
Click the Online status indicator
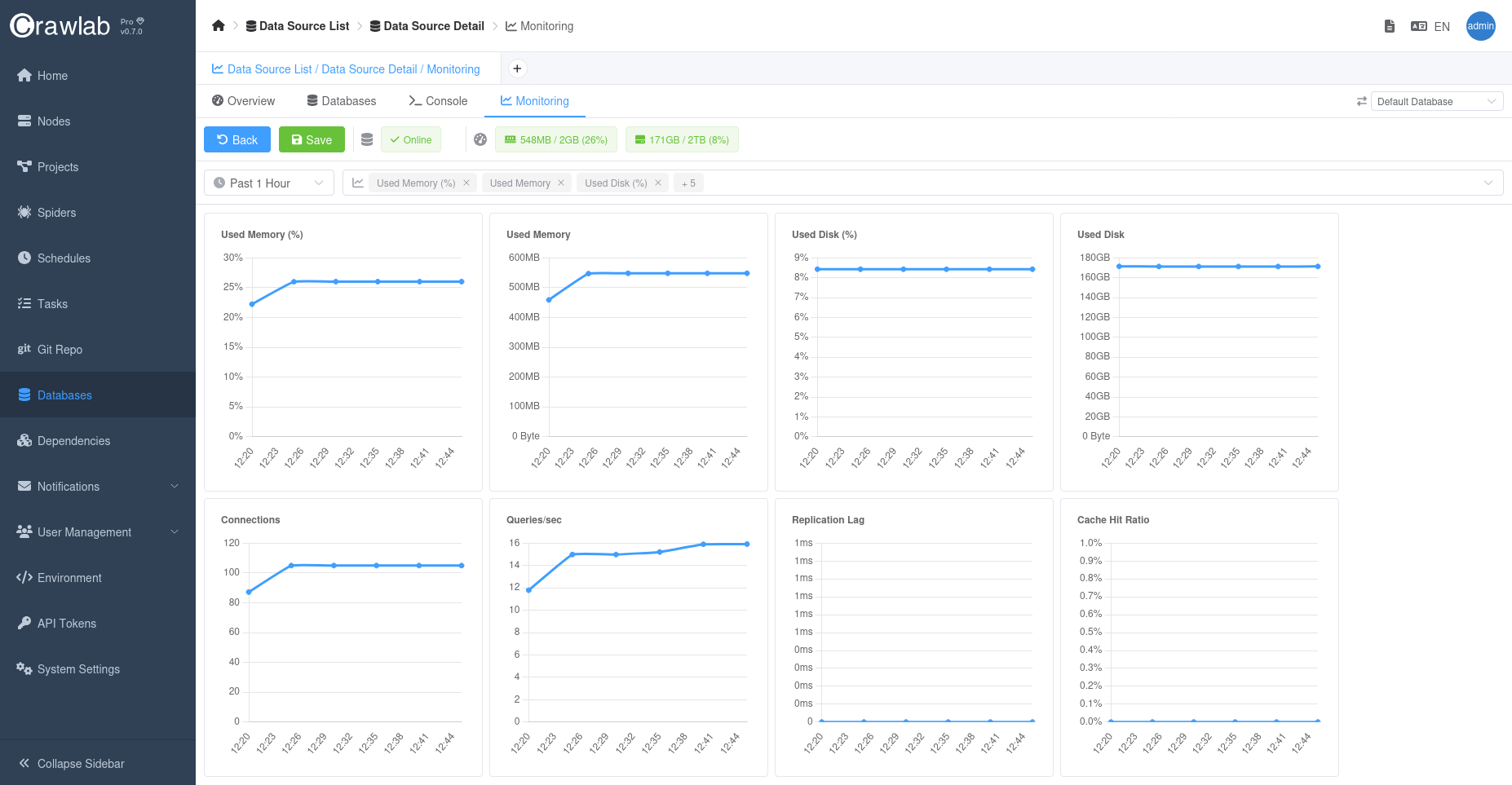pos(411,139)
